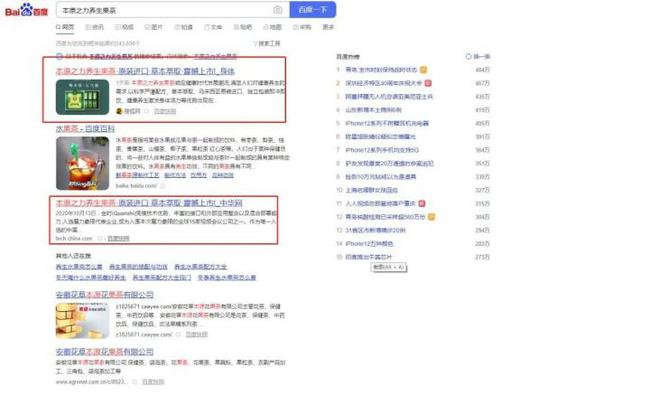This screenshot has height=395, width=650.
Task: Open the 地图 map tab
Action: pos(272,27)
